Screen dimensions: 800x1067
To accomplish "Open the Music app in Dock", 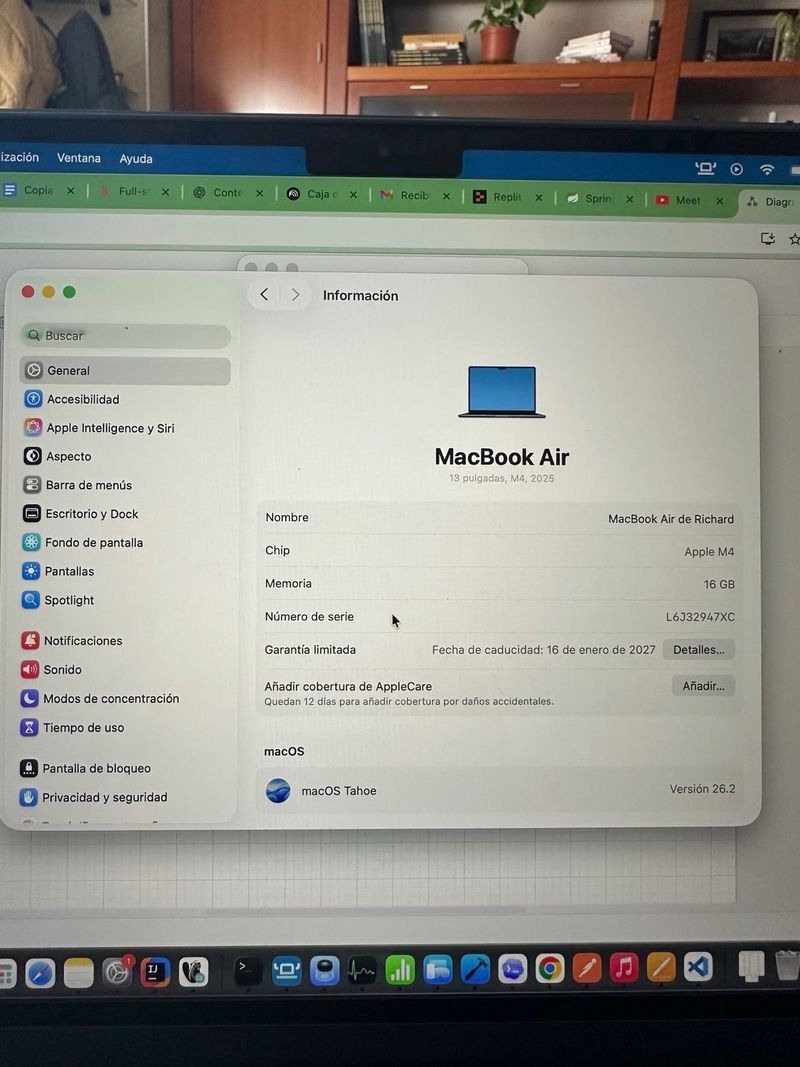I will (x=624, y=968).
